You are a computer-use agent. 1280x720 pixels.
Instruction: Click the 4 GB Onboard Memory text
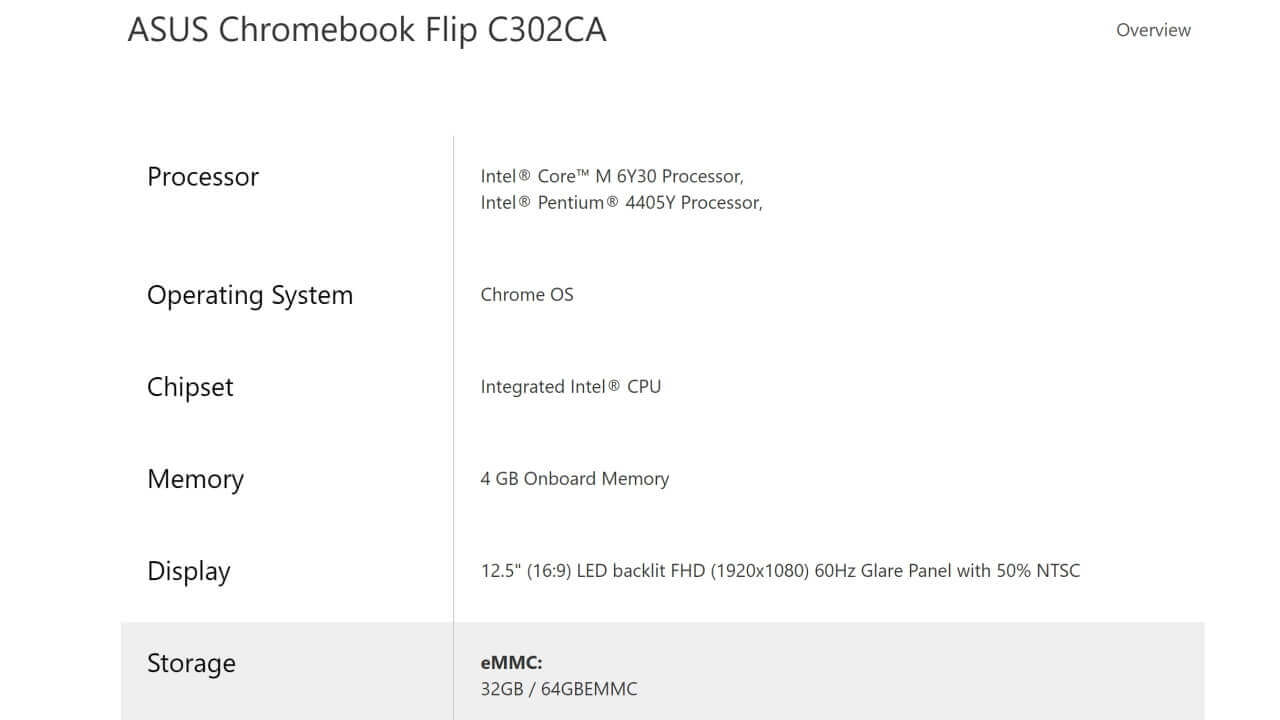(x=574, y=479)
